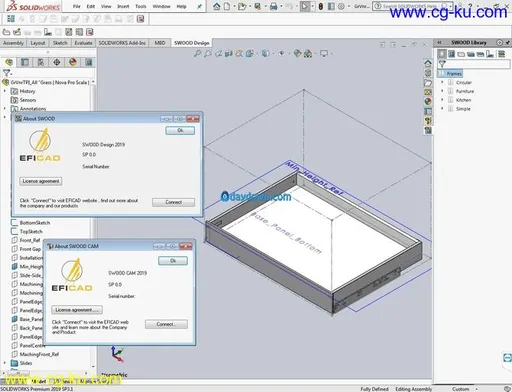Open the File Explorer task pane folder icon
The image size is (512, 392).
(x=428, y=82)
